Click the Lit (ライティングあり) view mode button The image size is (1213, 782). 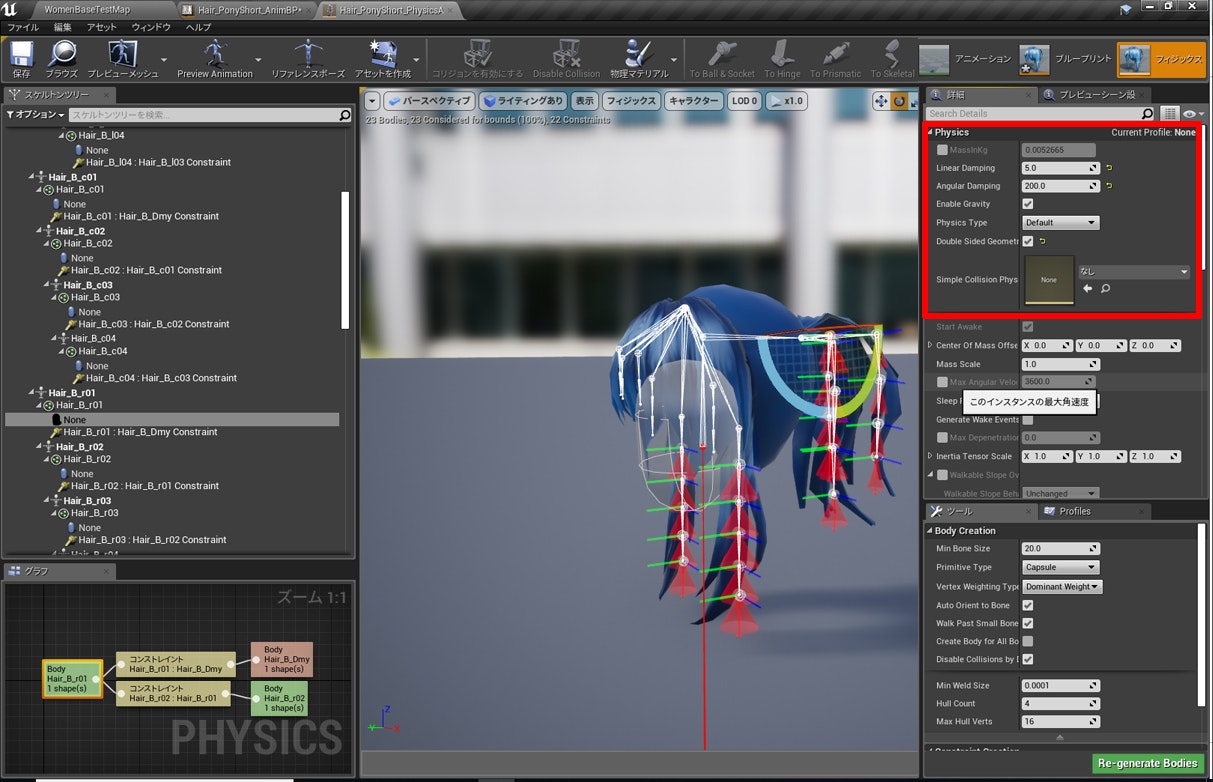pos(523,101)
